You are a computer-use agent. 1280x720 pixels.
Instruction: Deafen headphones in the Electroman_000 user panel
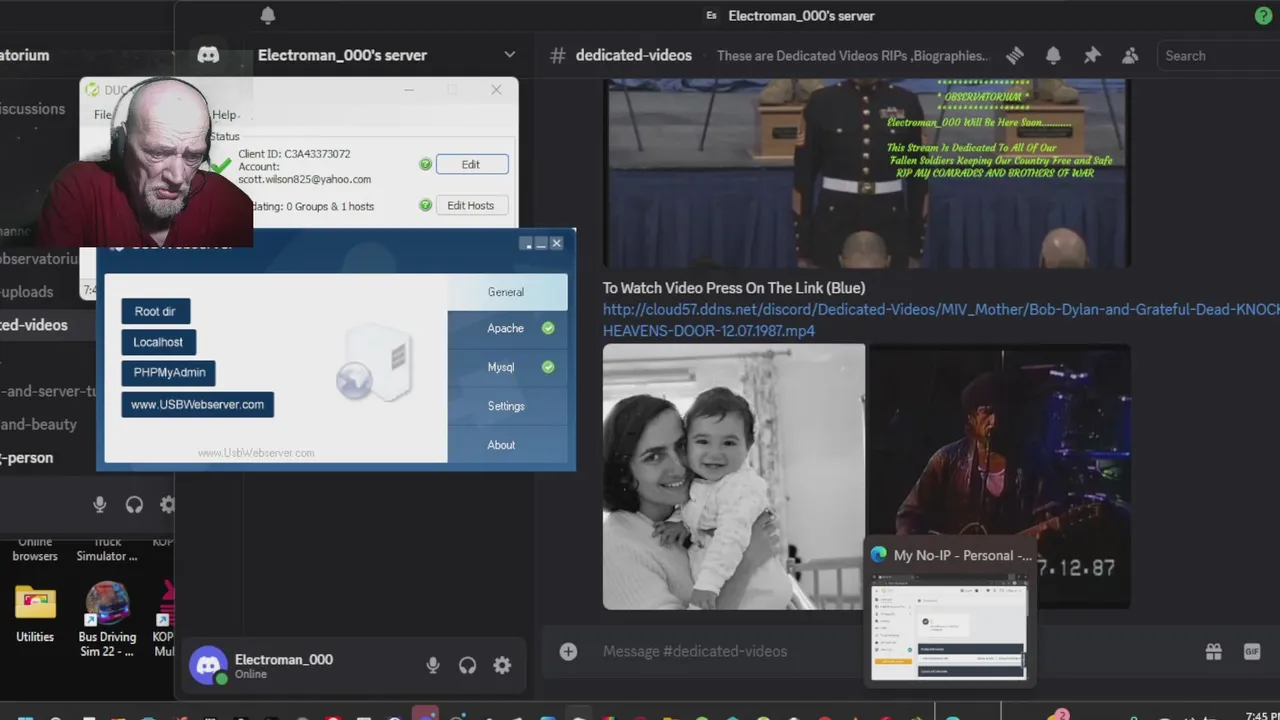tap(467, 665)
